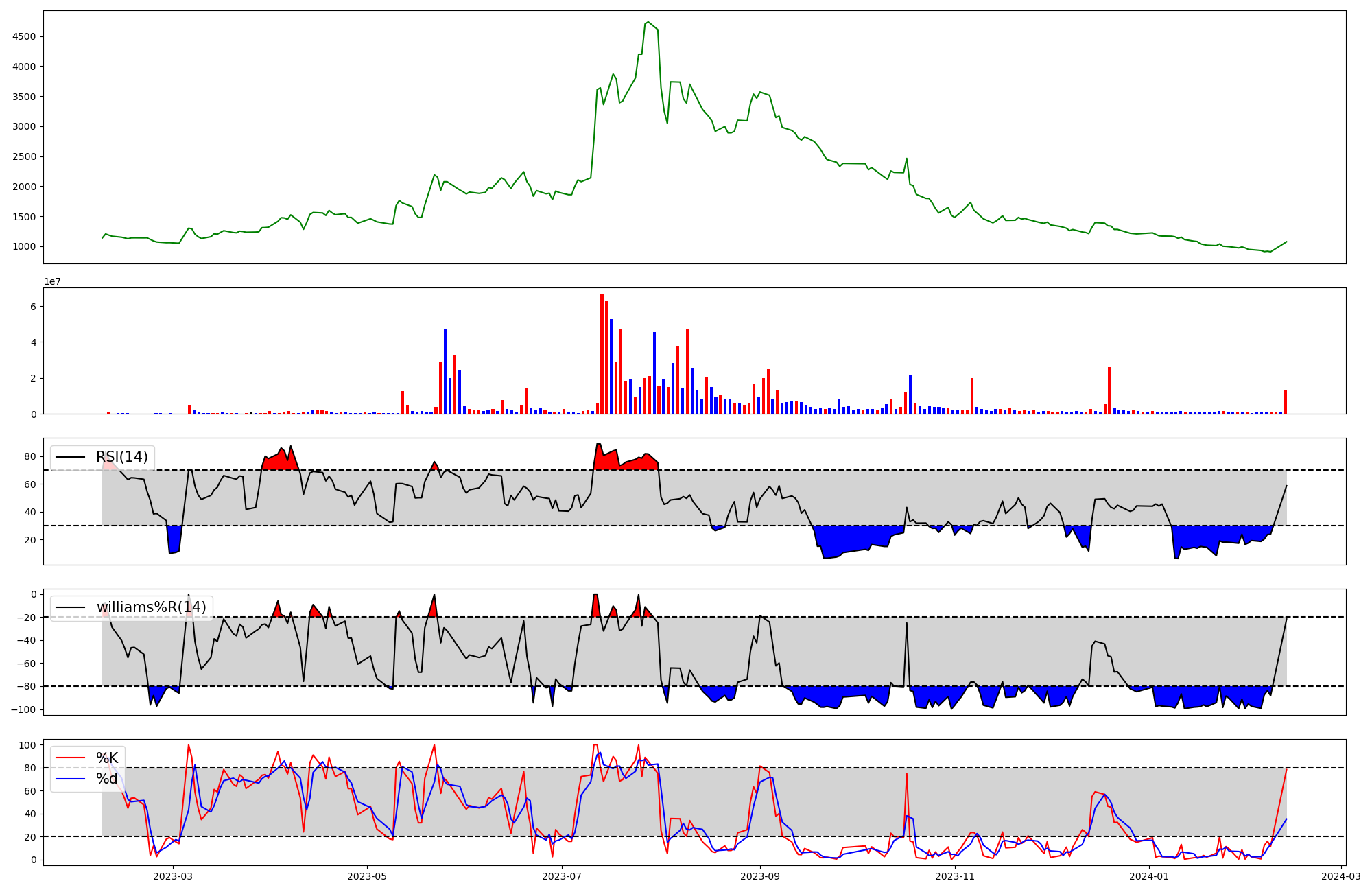Click the 3500 price axis label
1372x892 pixels.
(x=25, y=97)
